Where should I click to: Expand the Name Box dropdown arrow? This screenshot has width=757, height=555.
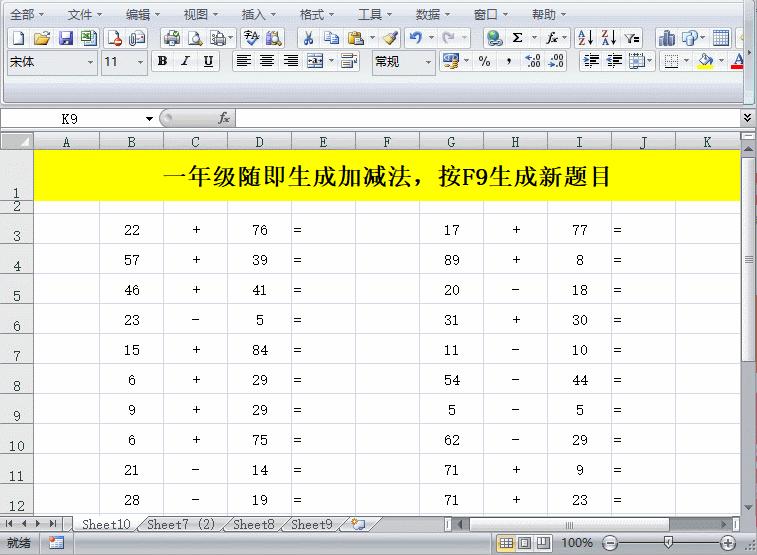pyautogui.click(x=149, y=119)
